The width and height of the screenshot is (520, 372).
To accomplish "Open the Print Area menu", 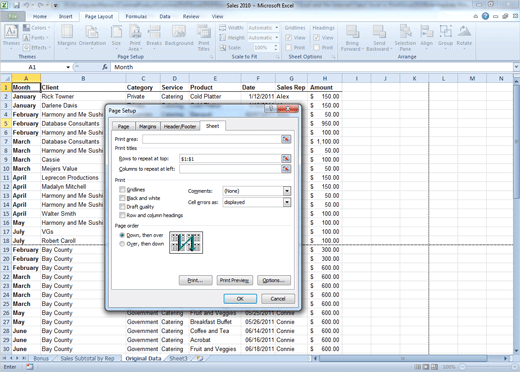I will pyautogui.click(x=135, y=38).
